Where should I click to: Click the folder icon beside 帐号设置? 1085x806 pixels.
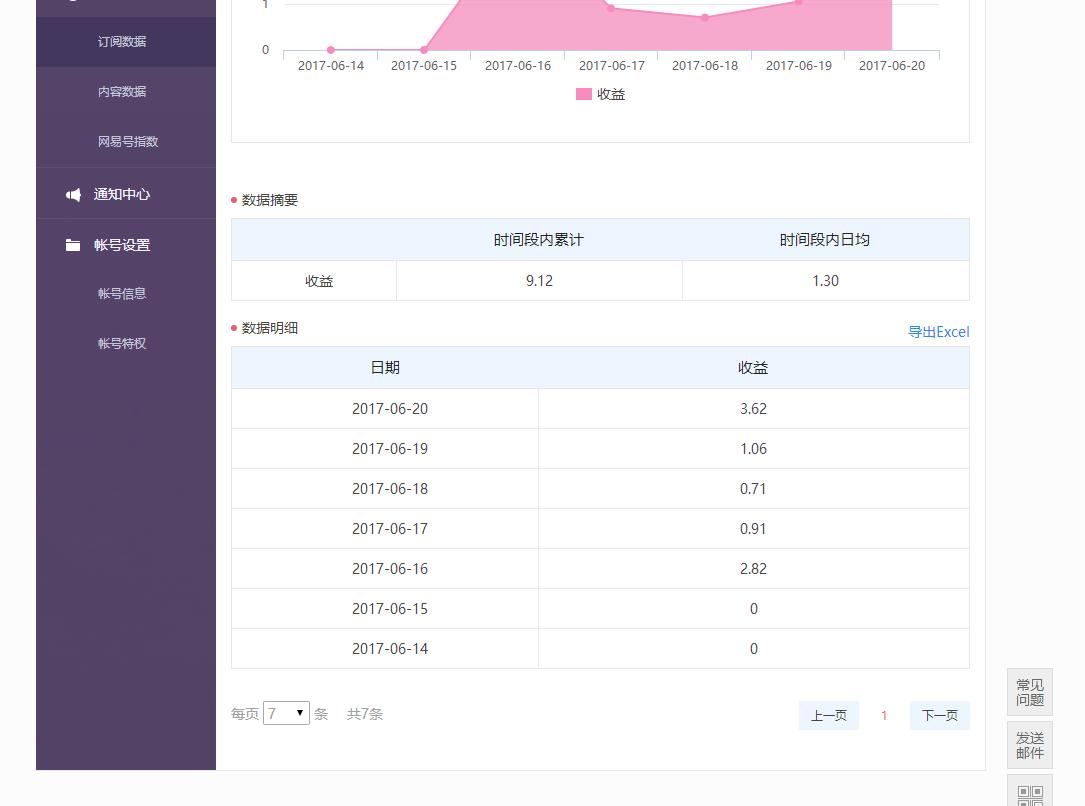(x=73, y=244)
